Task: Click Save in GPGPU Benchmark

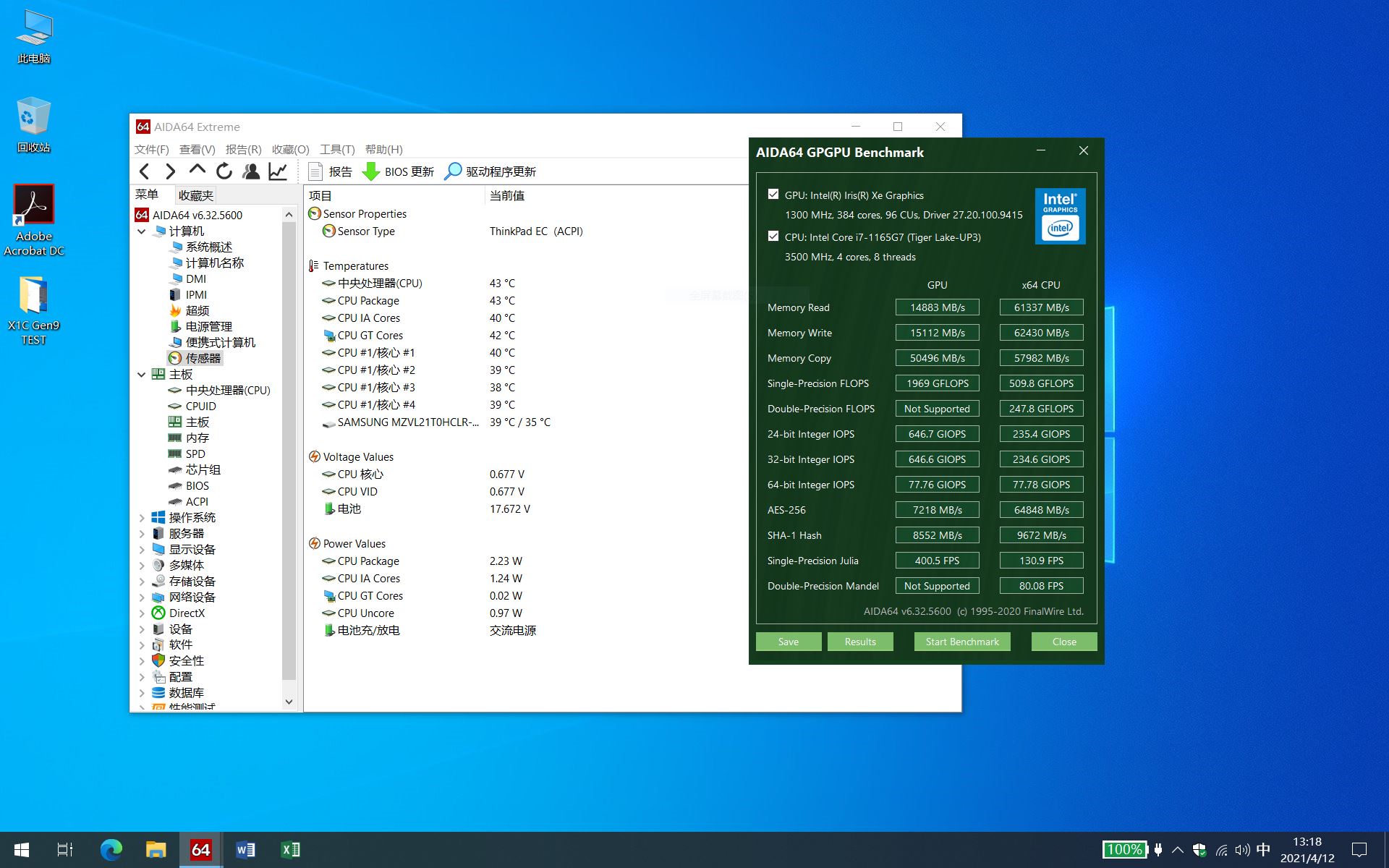Action: click(x=789, y=642)
